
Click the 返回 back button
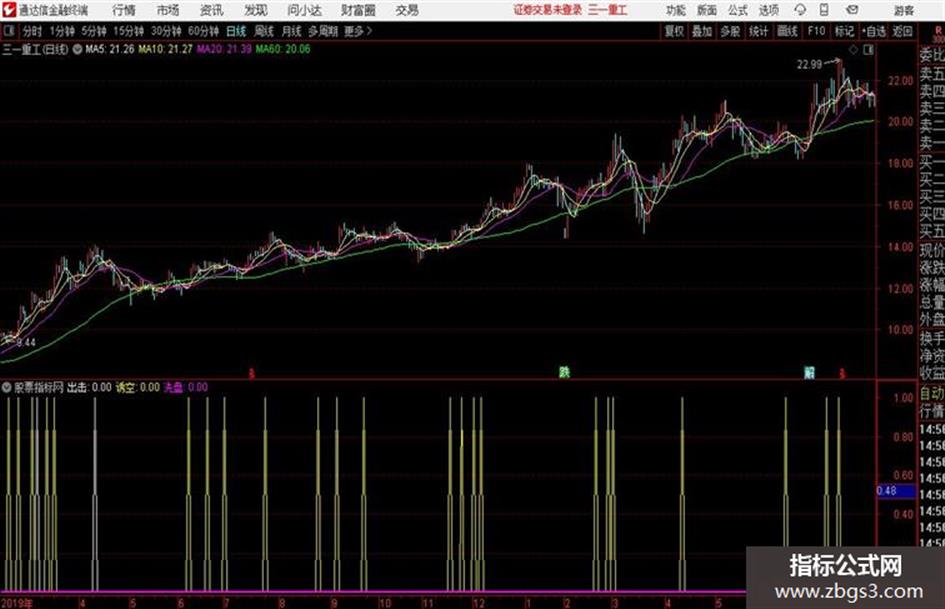(903, 31)
